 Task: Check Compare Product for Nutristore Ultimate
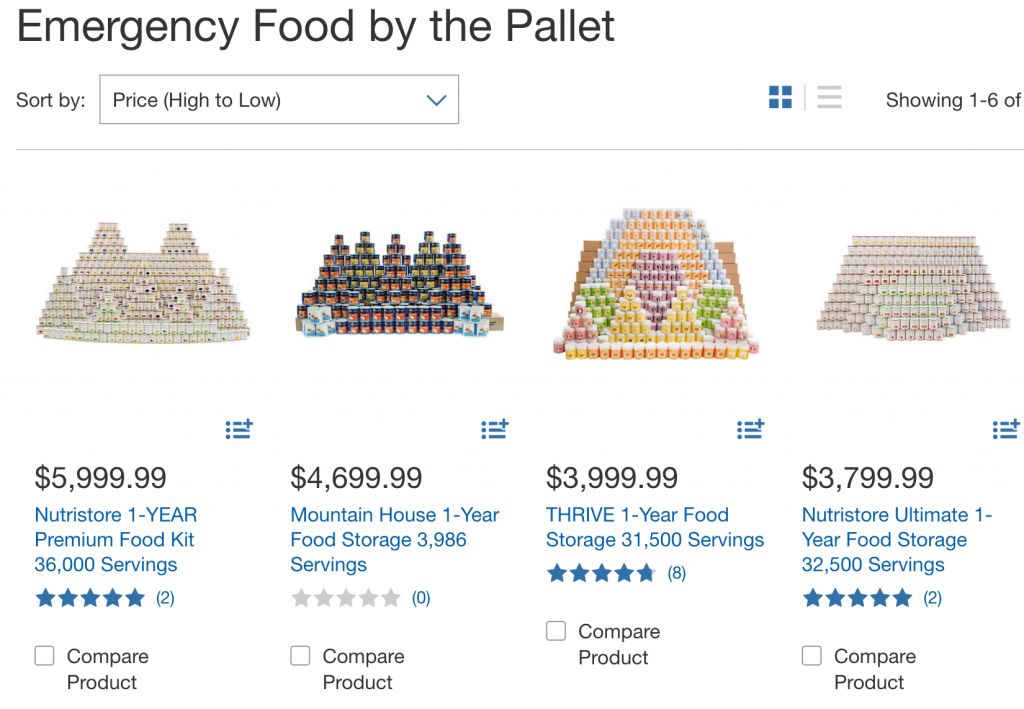(x=812, y=656)
